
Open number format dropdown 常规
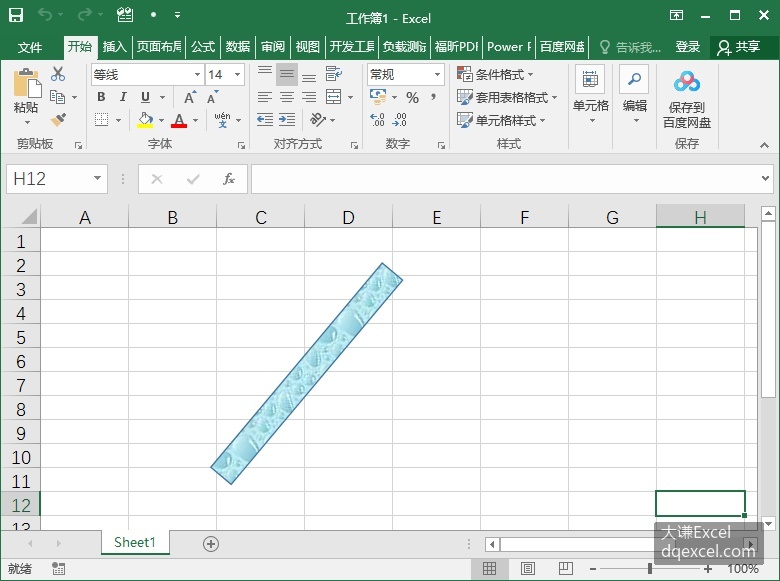pos(437,75)
